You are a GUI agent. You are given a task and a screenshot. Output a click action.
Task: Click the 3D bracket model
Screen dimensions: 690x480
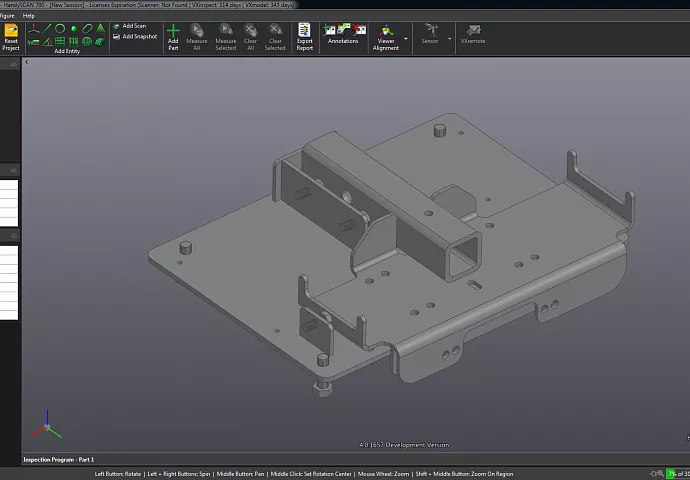click(392, 255)
